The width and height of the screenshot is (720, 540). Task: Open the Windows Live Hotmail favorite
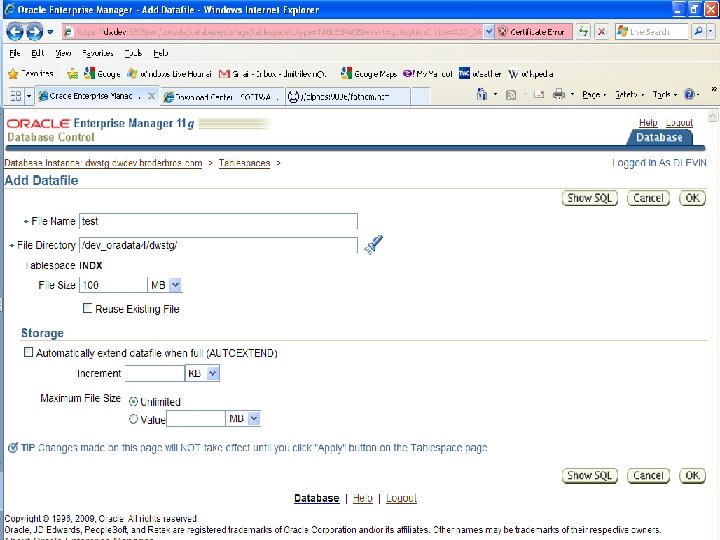169,73
